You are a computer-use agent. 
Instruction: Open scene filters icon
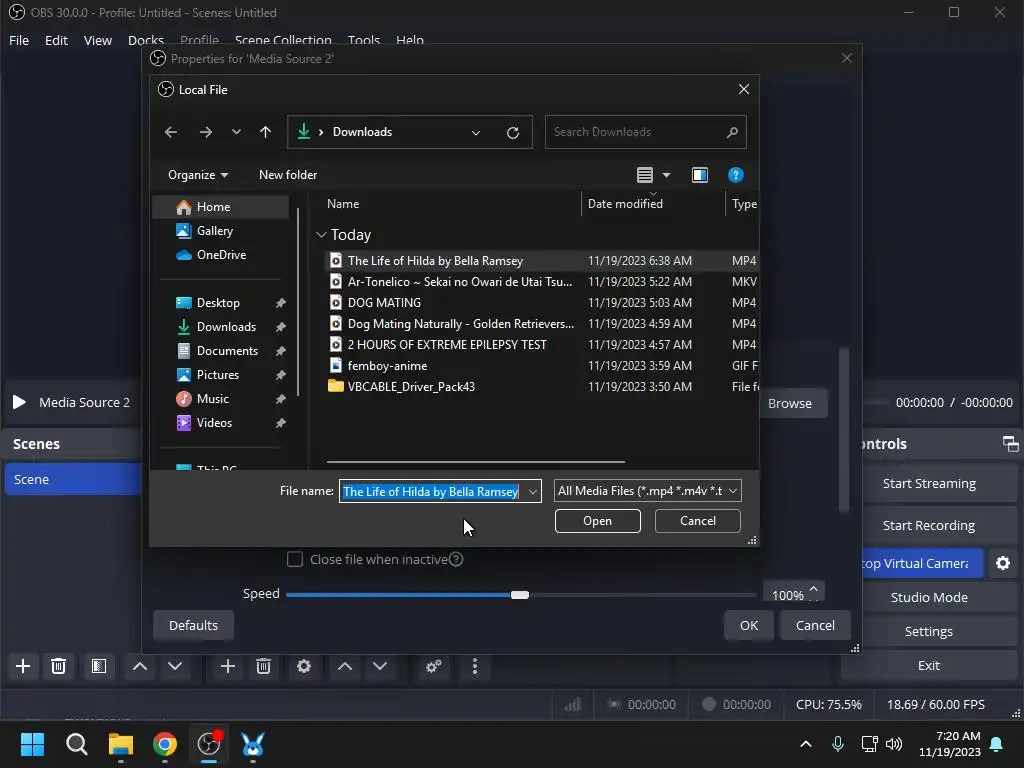[99, 666]
